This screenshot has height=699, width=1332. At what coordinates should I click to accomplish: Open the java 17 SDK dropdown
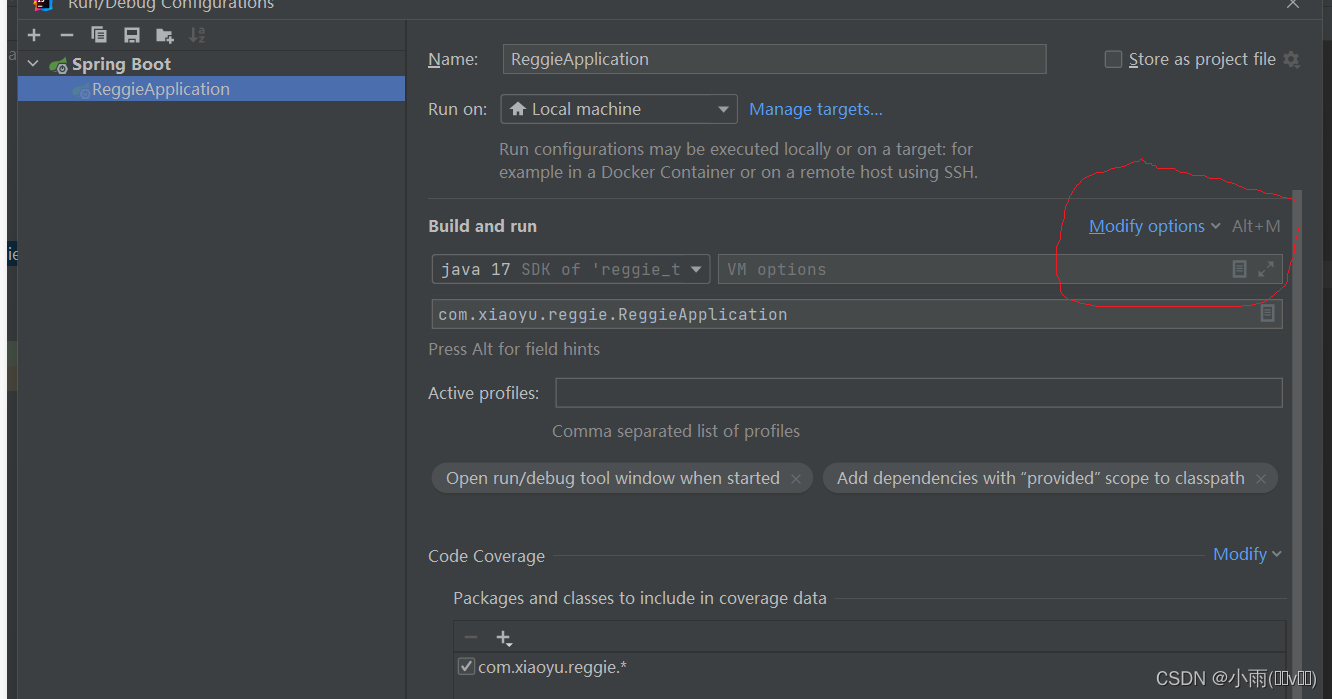(571, 269)
